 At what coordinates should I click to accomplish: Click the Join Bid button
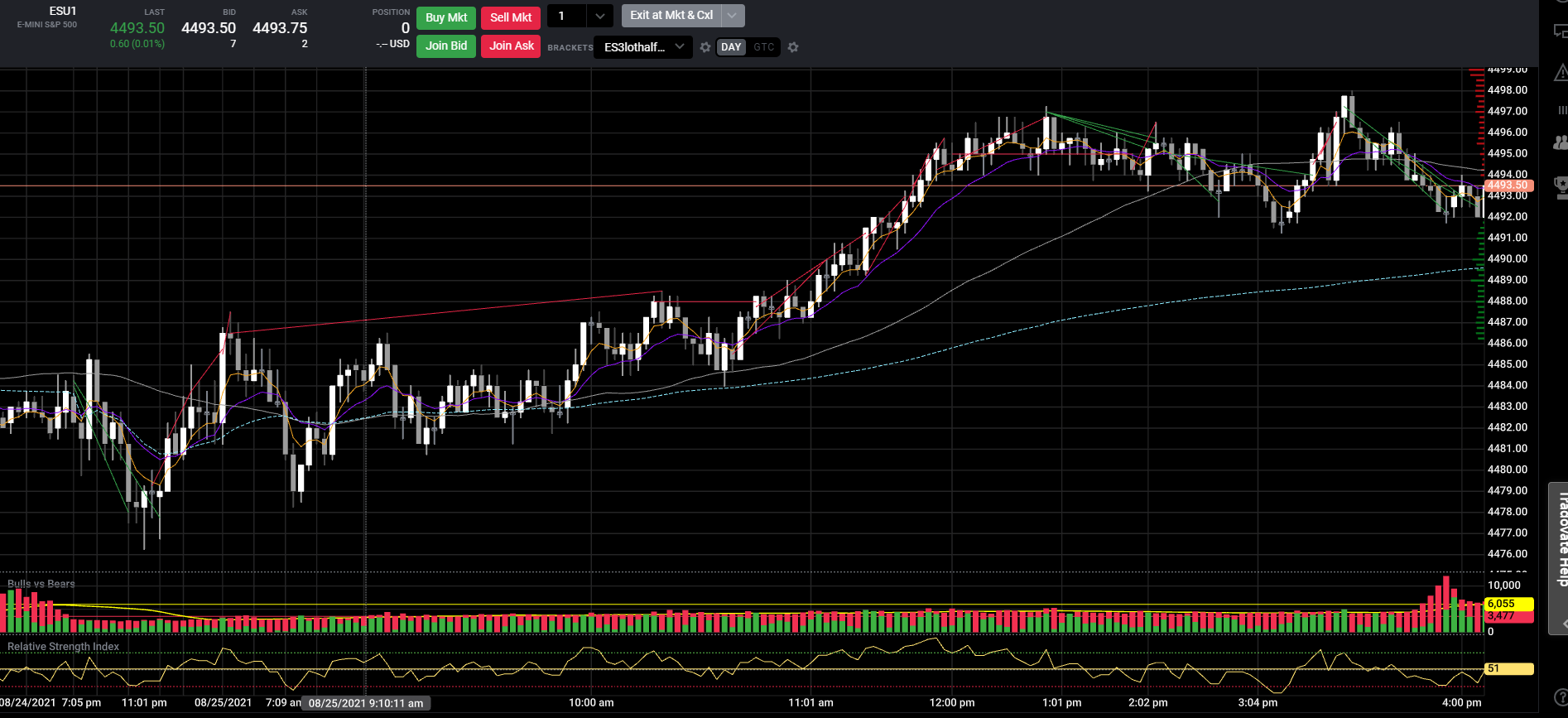tap(446, 46)
